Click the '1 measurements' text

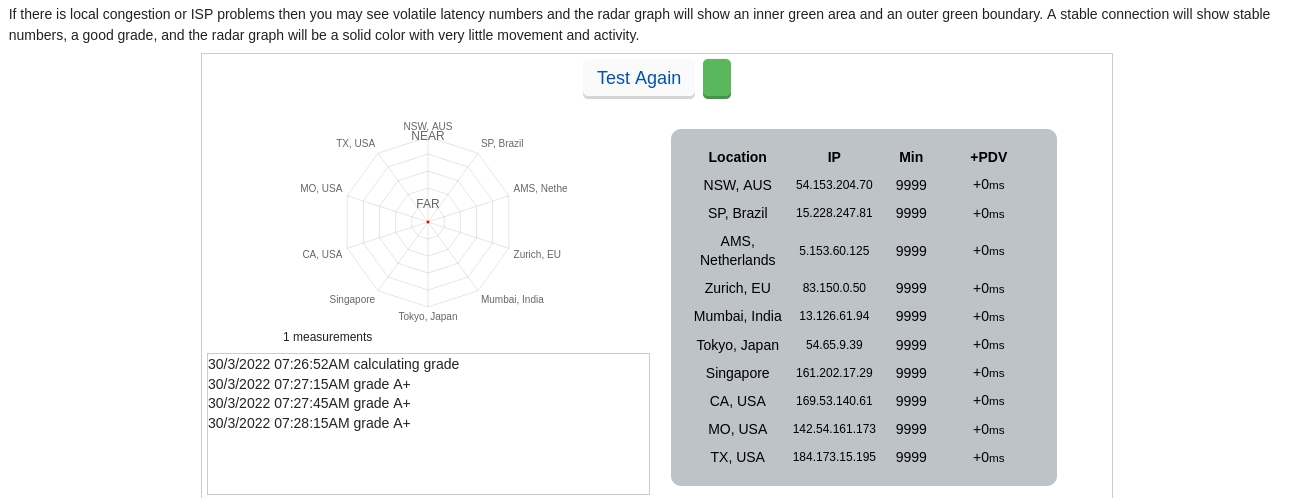[x=327, y=337]
